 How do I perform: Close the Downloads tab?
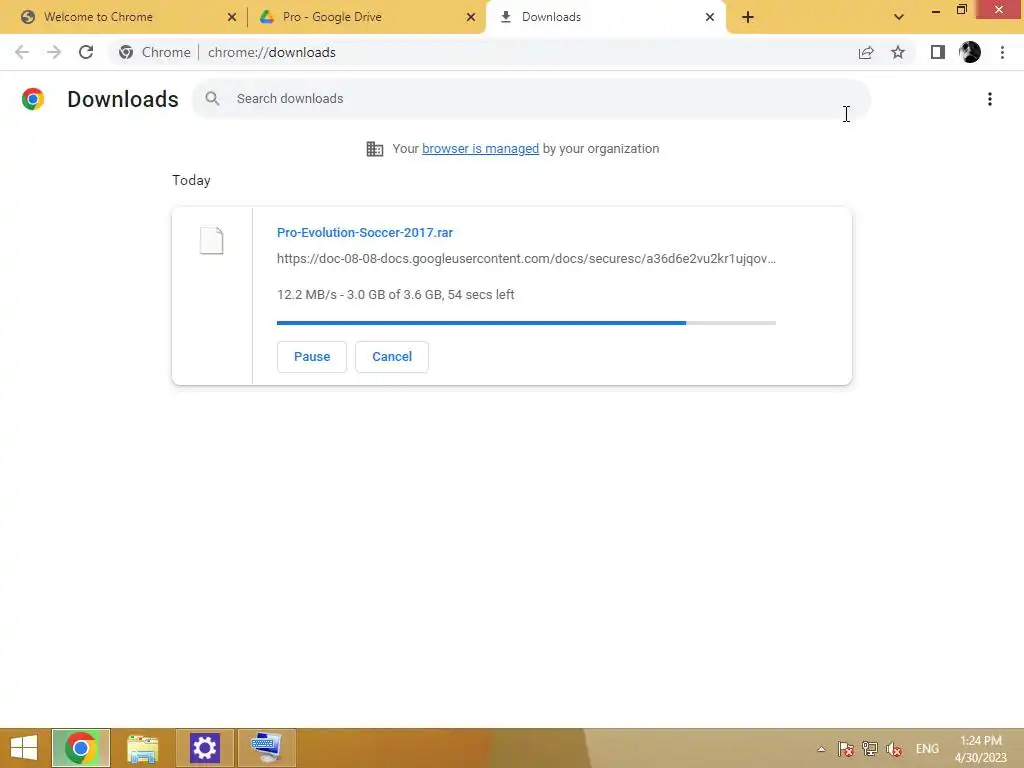click(x=710, y=17)
